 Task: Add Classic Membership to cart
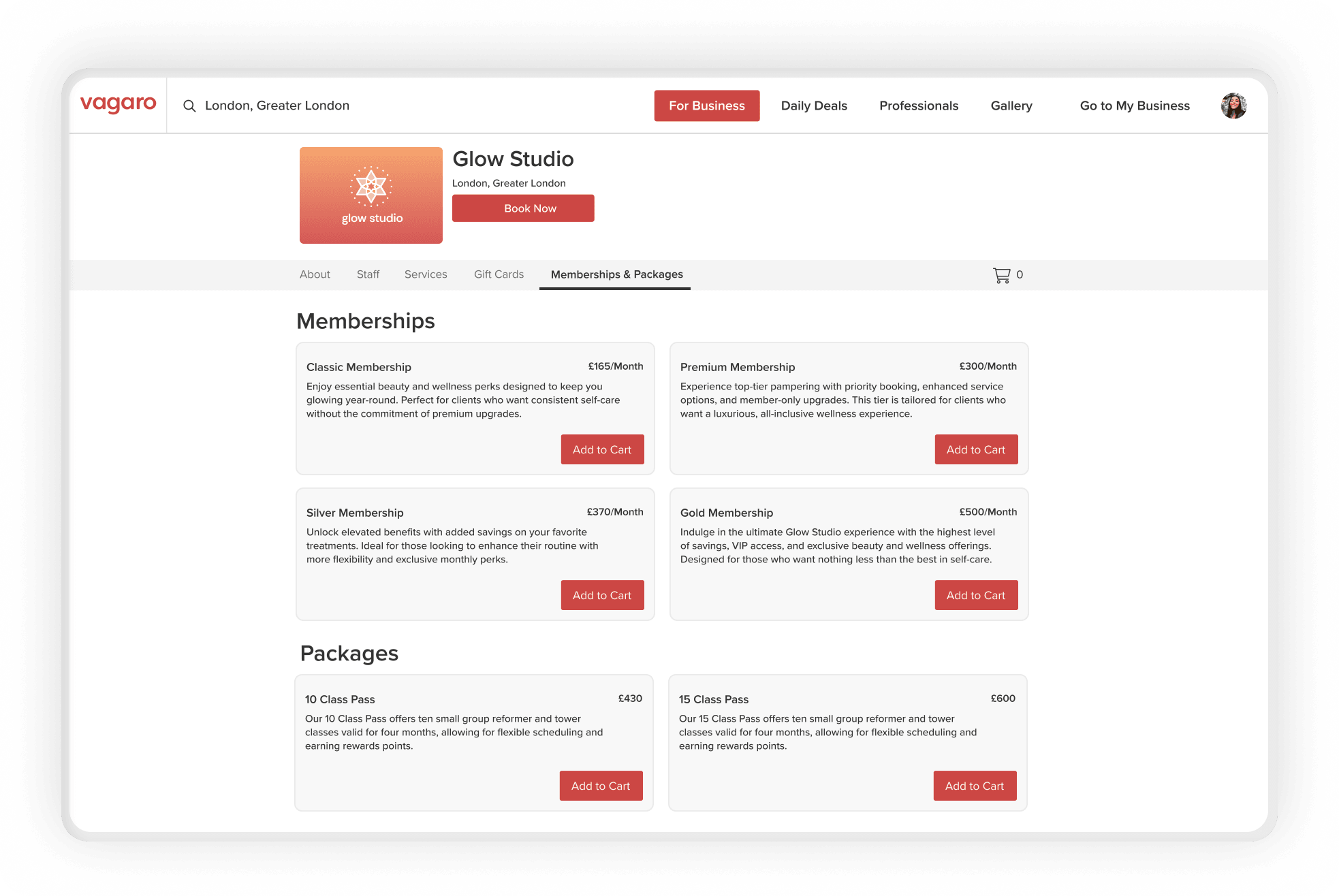pyautogui.click(x=602, y=449)
